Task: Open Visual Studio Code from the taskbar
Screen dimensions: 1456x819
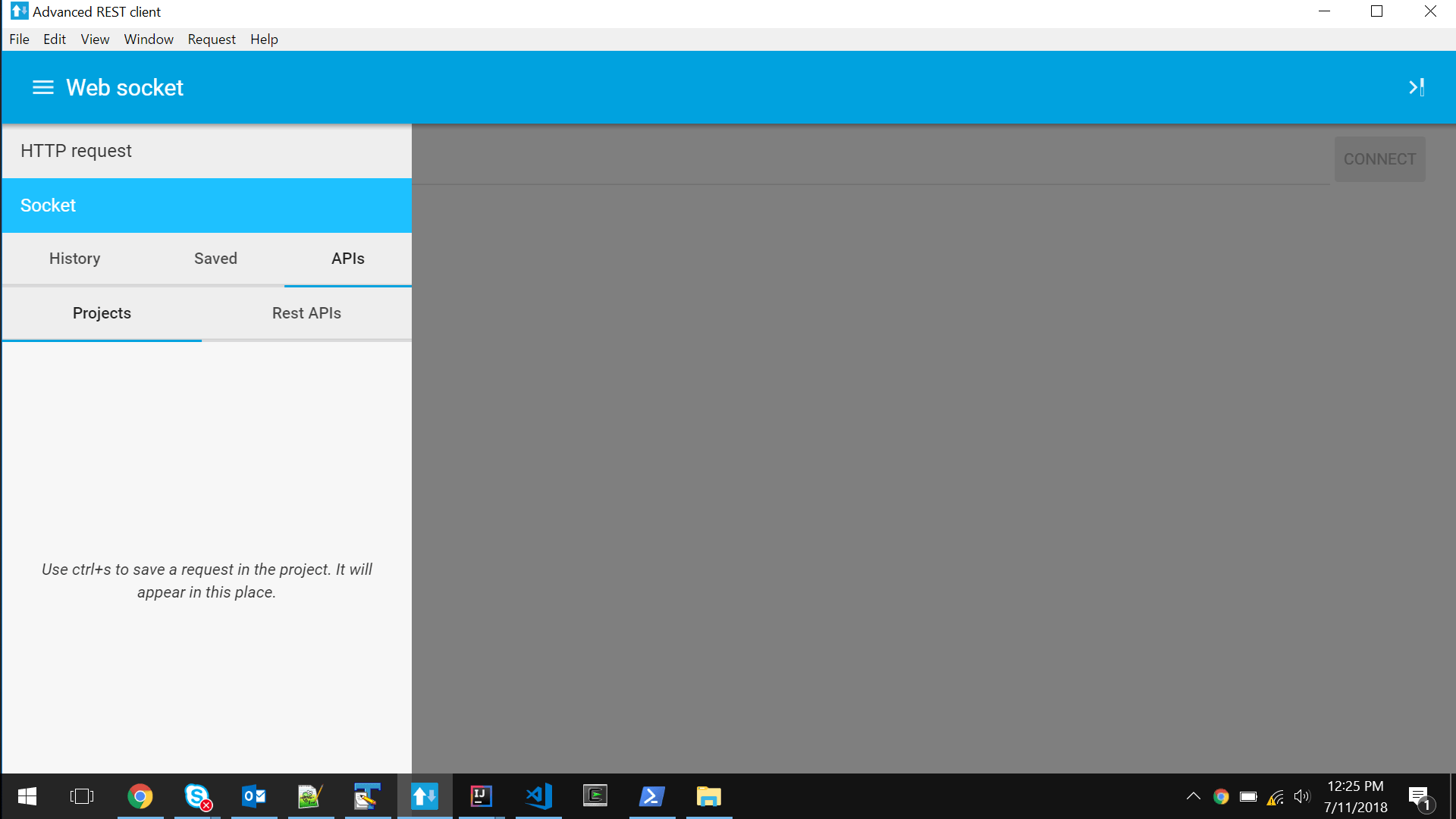Action: click(x=538, y=796)
